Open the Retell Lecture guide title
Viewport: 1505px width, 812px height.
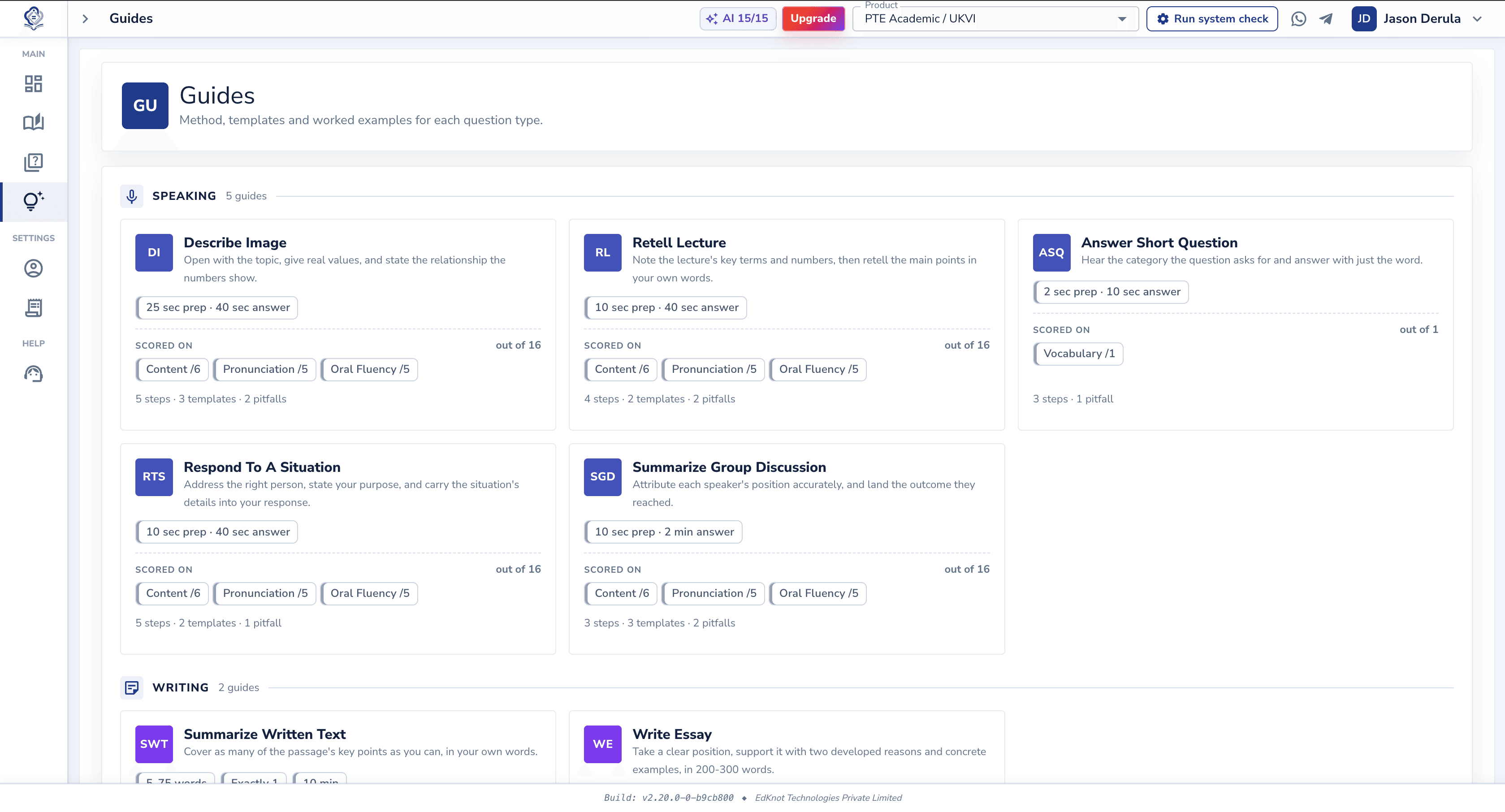click(679, 242)
